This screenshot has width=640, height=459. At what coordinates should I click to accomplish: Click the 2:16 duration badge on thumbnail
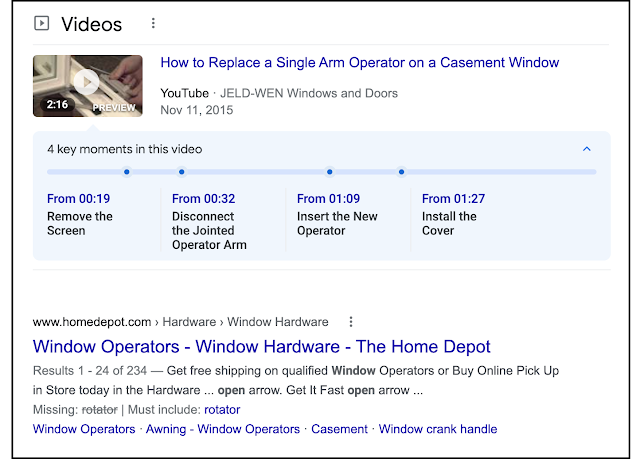pyautogui.click(x=57, y=104)
